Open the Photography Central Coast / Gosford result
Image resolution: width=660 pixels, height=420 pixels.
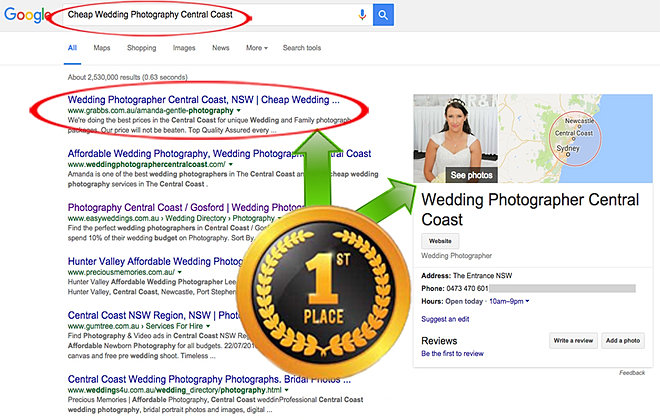[x=185, y=207]
